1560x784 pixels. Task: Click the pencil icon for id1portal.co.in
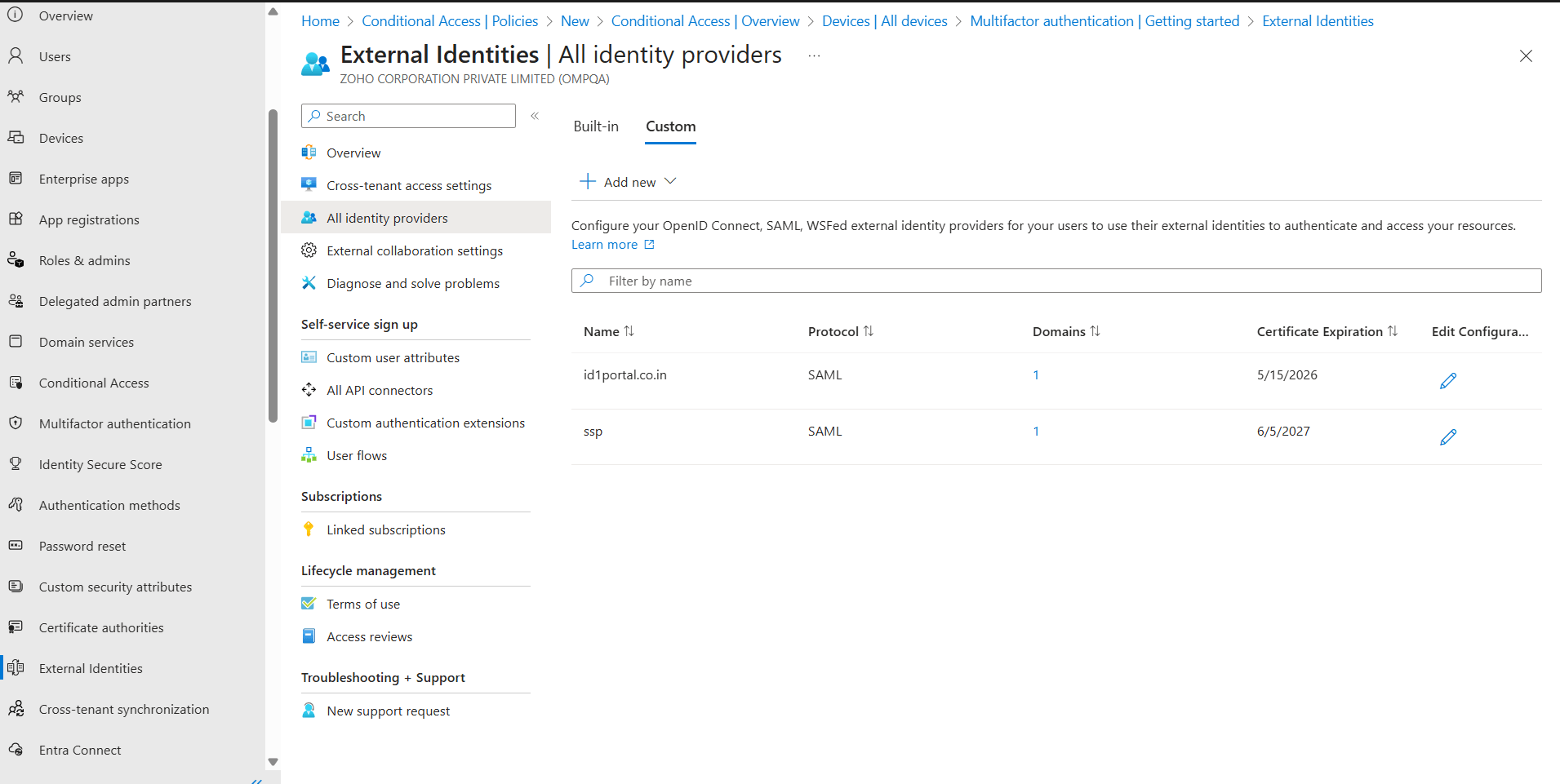click(x=1447, y=380)
